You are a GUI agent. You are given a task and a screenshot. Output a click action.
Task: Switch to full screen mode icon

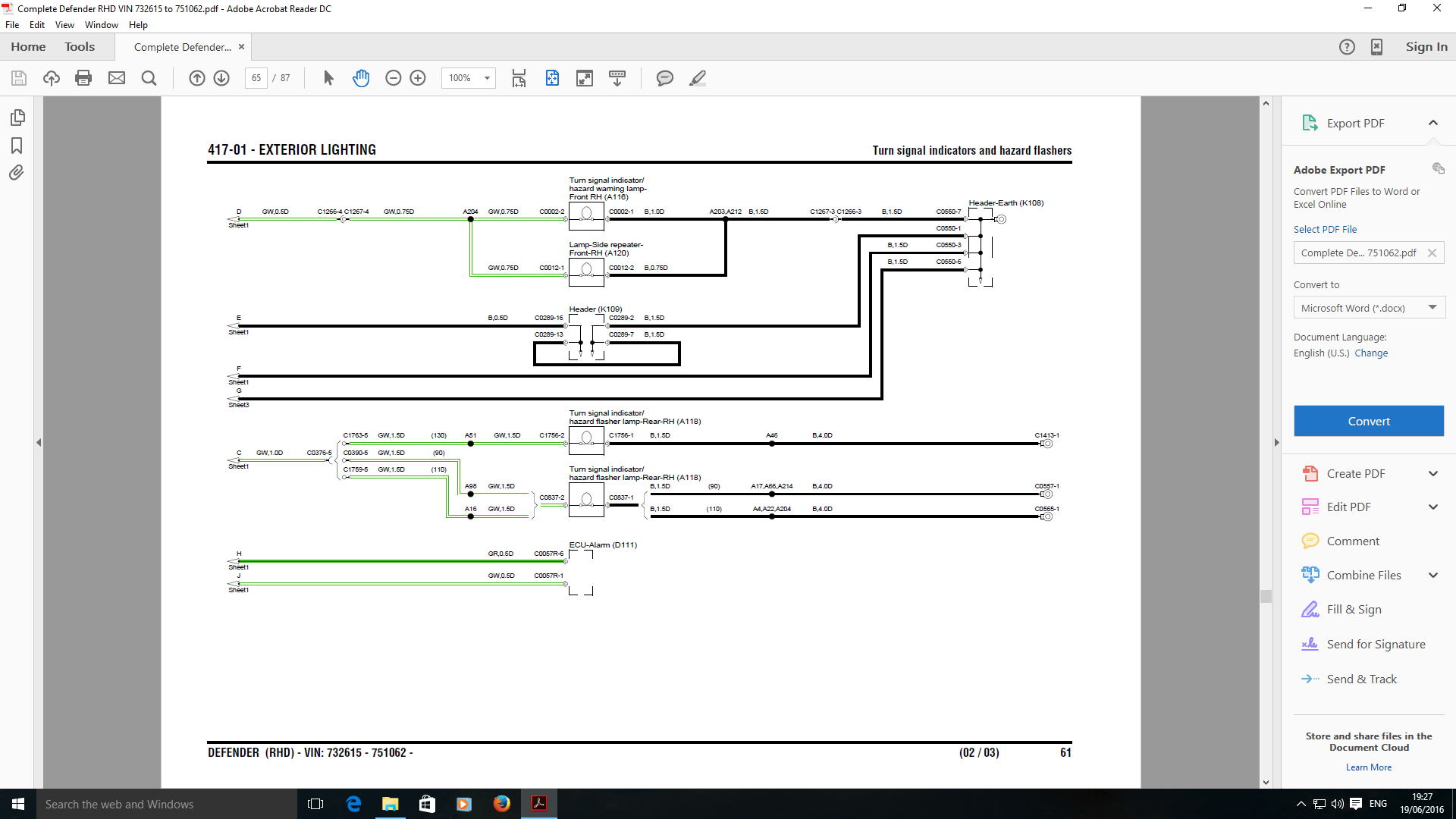[585, 78]
